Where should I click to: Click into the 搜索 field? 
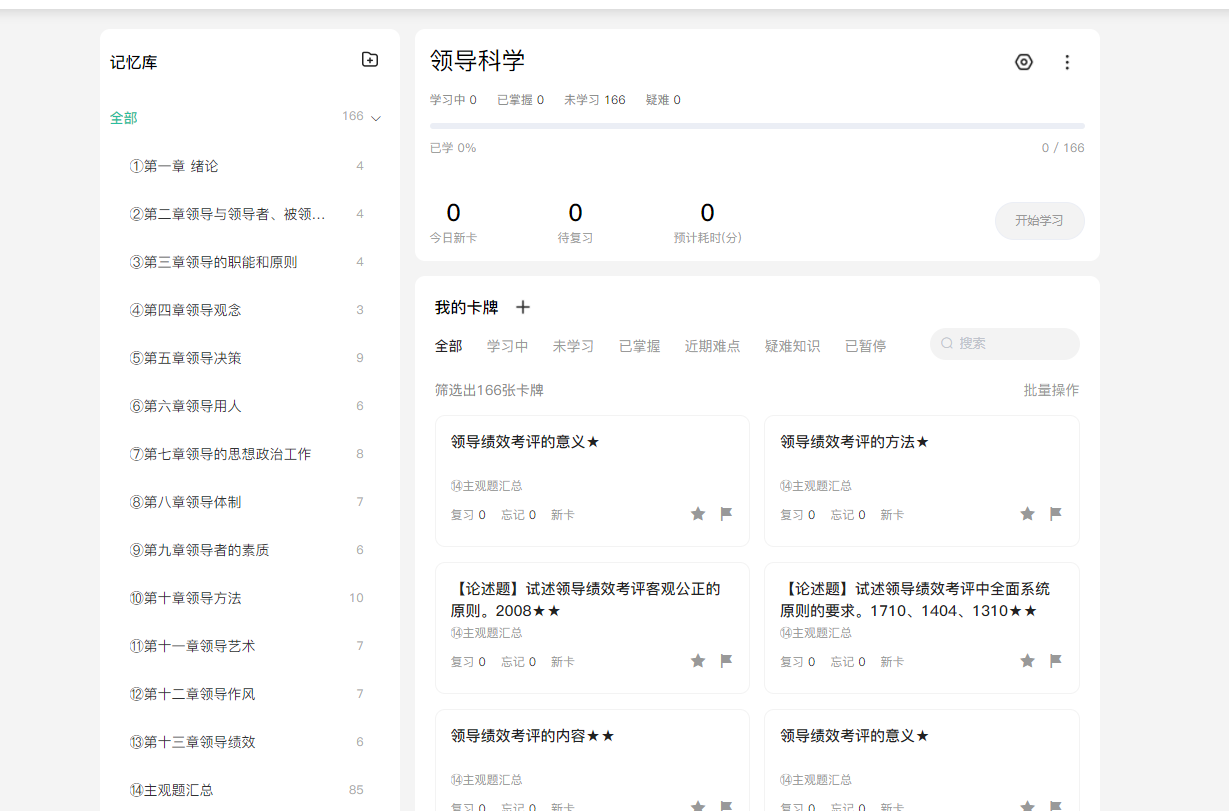[x=1004, y=343]
